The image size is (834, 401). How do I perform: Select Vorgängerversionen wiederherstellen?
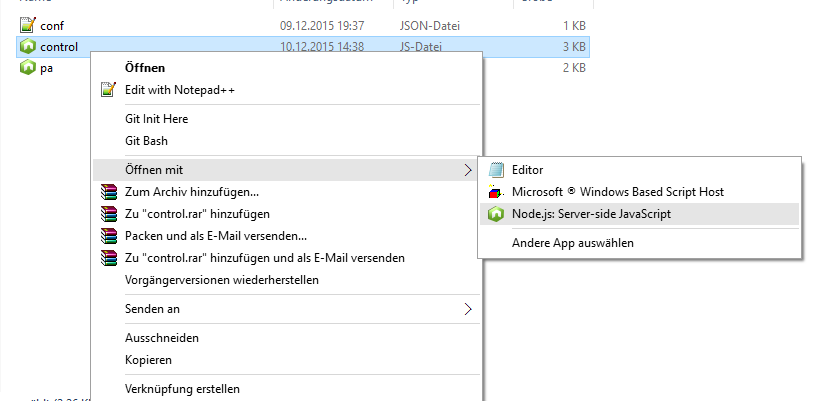pos(222,280)
